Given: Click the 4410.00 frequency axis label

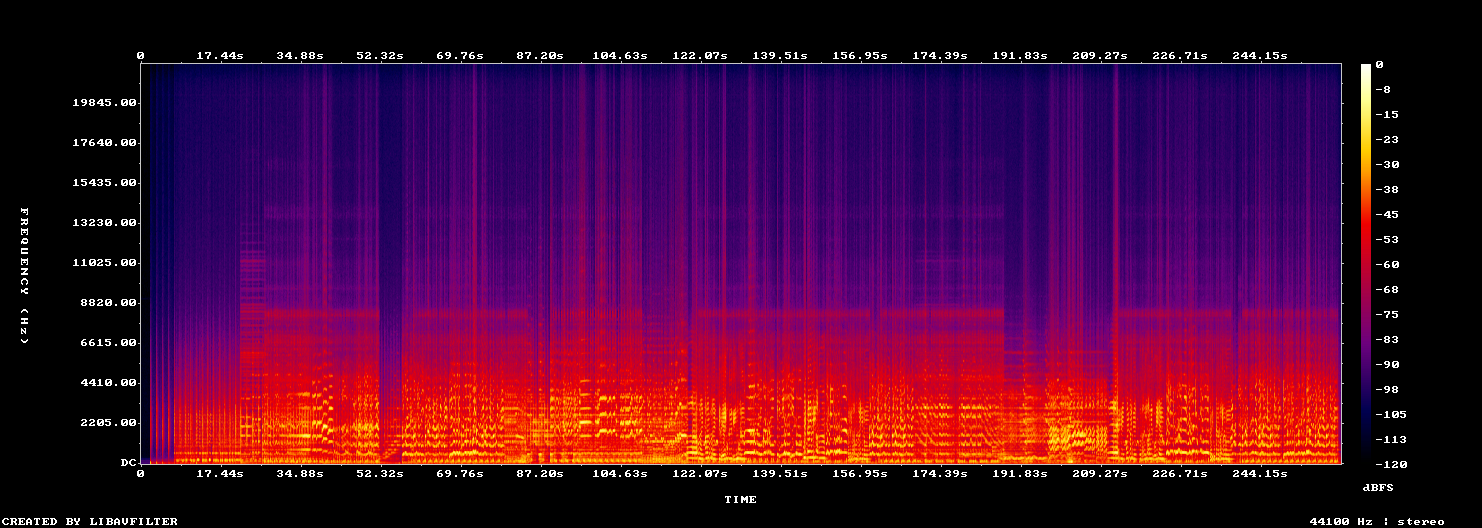Looking at the screenshot, I should tap(108, 383).
